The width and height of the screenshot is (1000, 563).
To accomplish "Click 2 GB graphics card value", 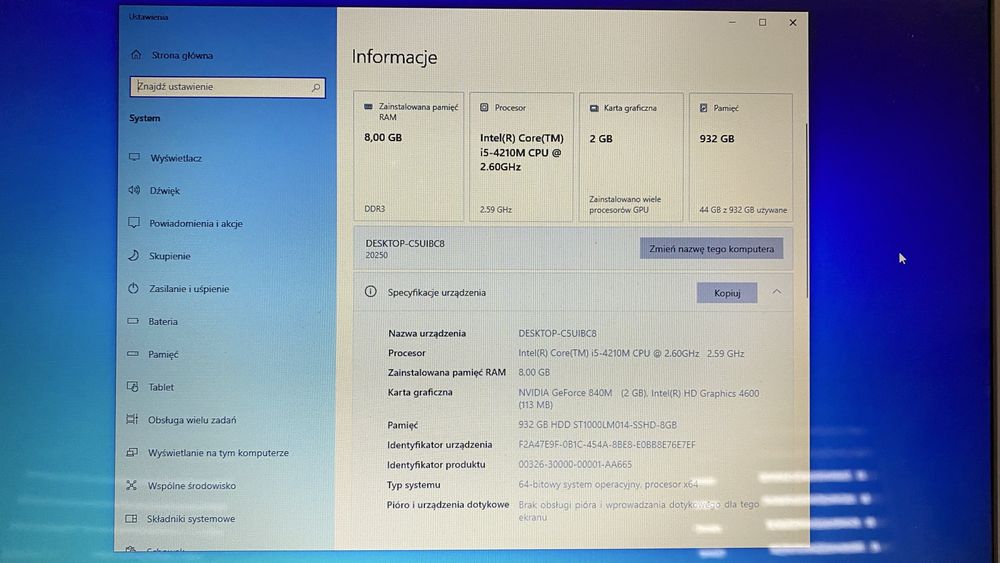I will point(601,138).
